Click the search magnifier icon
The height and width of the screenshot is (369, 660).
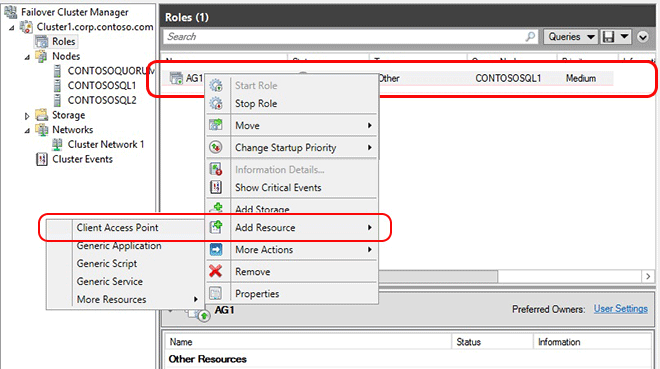tap(530, 37)
